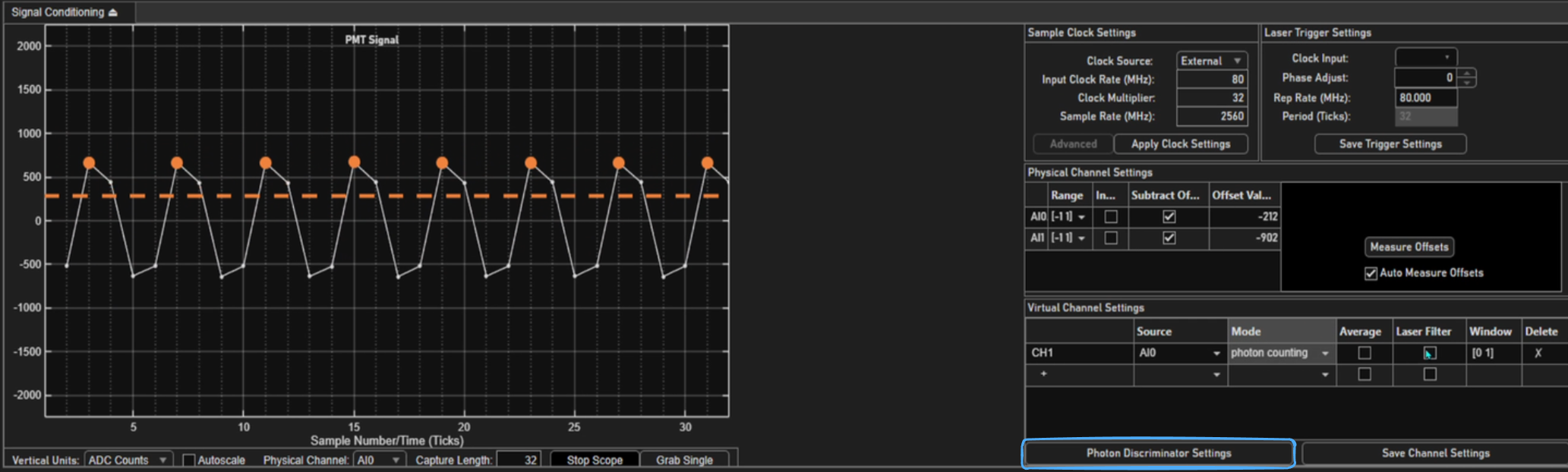
Task: Disable Subtract Offset for AI0
Action: click(x=1169, y=217)
